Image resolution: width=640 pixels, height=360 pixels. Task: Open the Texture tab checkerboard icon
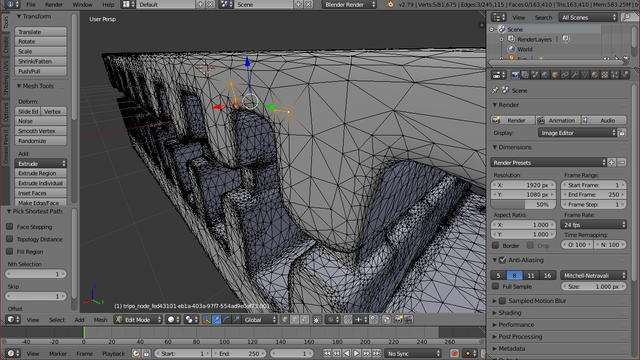point(605,75)
